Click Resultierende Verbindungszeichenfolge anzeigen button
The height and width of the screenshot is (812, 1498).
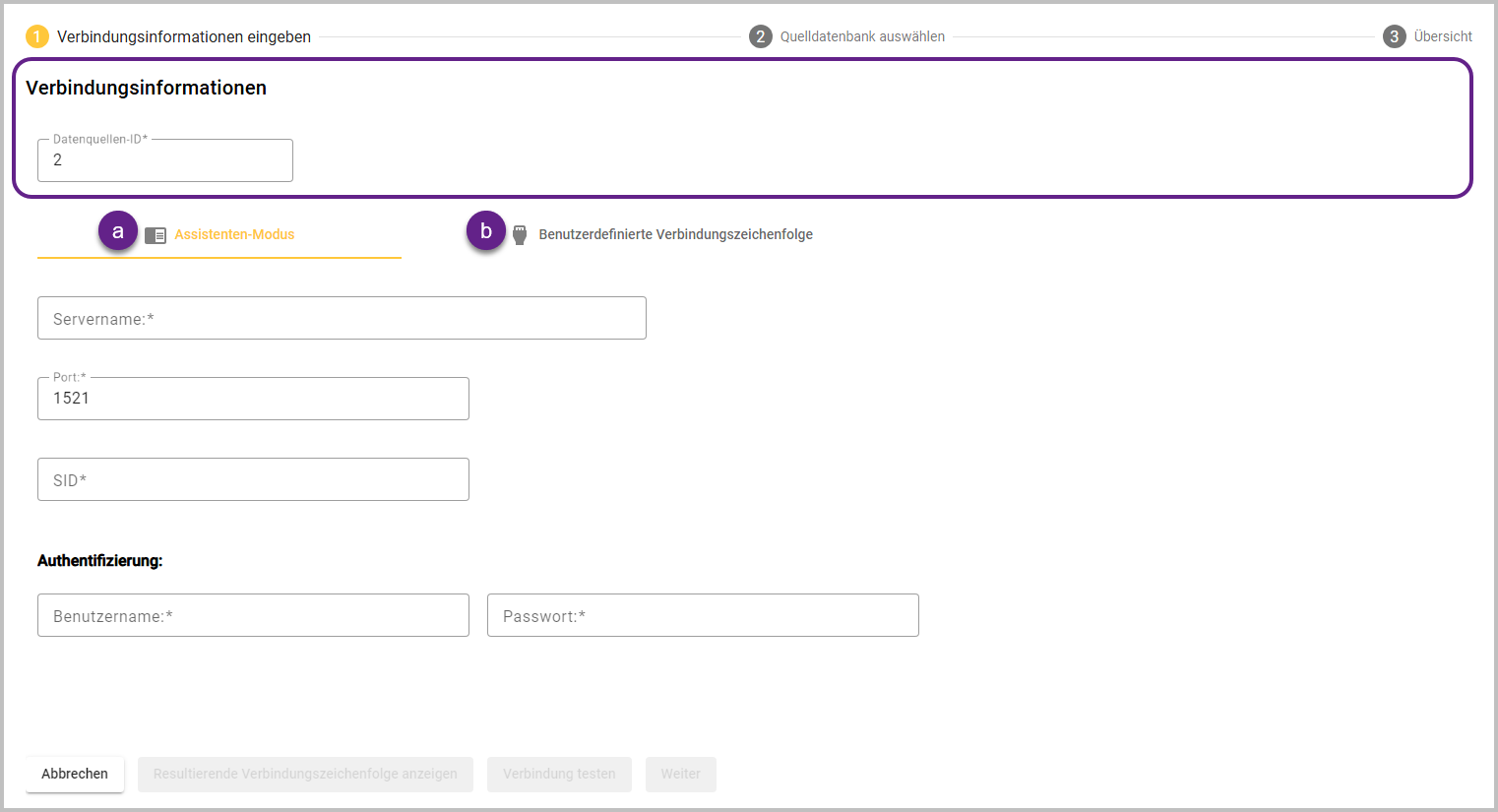pyautogui.click(x=305, y=775)
